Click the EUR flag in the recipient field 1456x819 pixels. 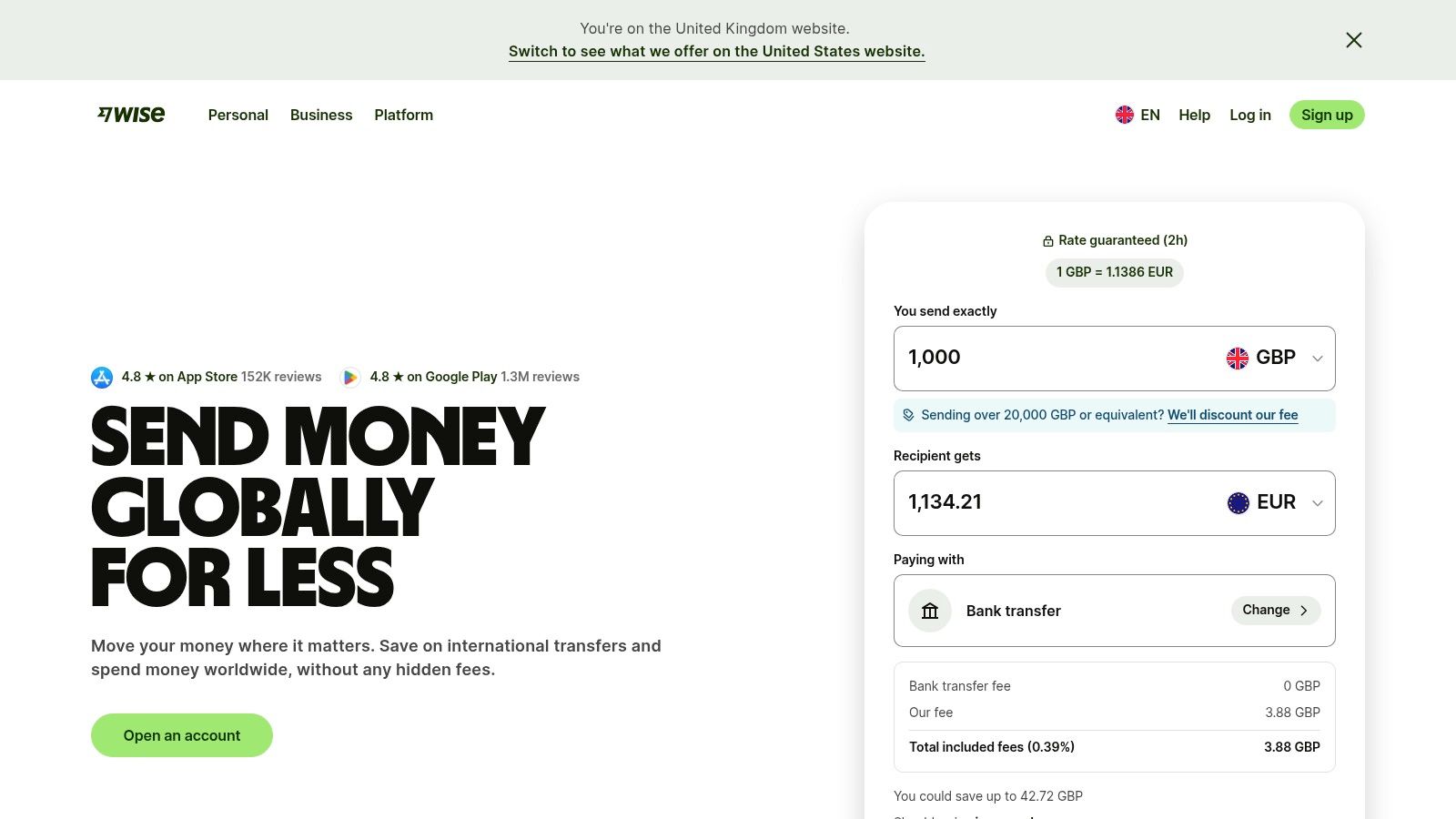coord(1238,502)
